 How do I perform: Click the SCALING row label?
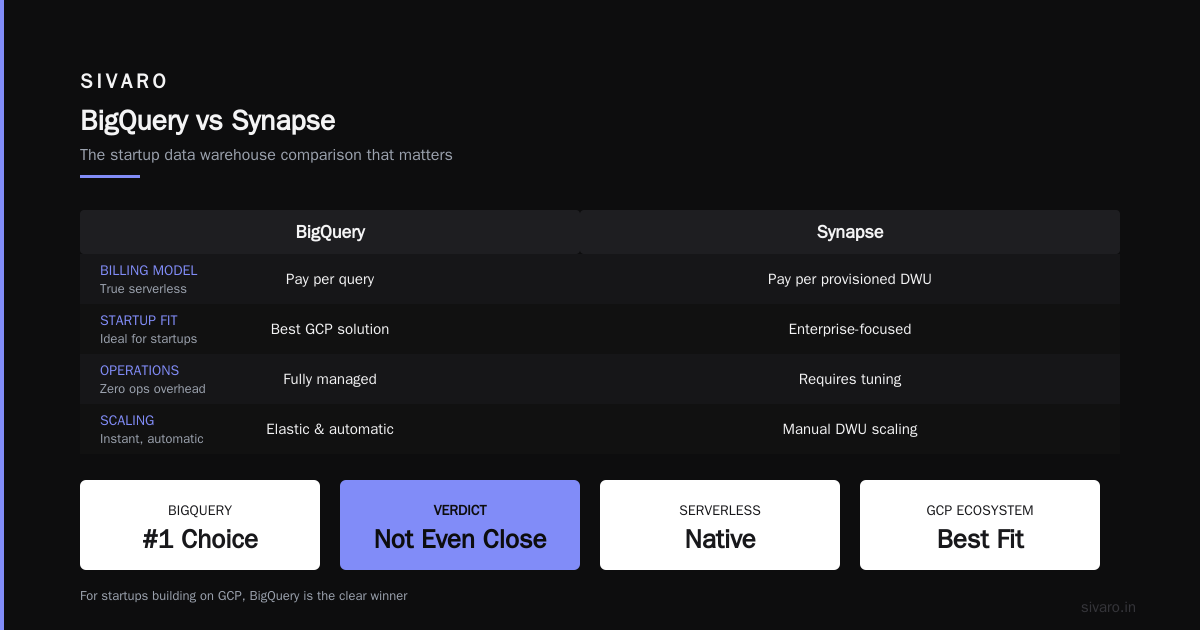coord(127,421)
